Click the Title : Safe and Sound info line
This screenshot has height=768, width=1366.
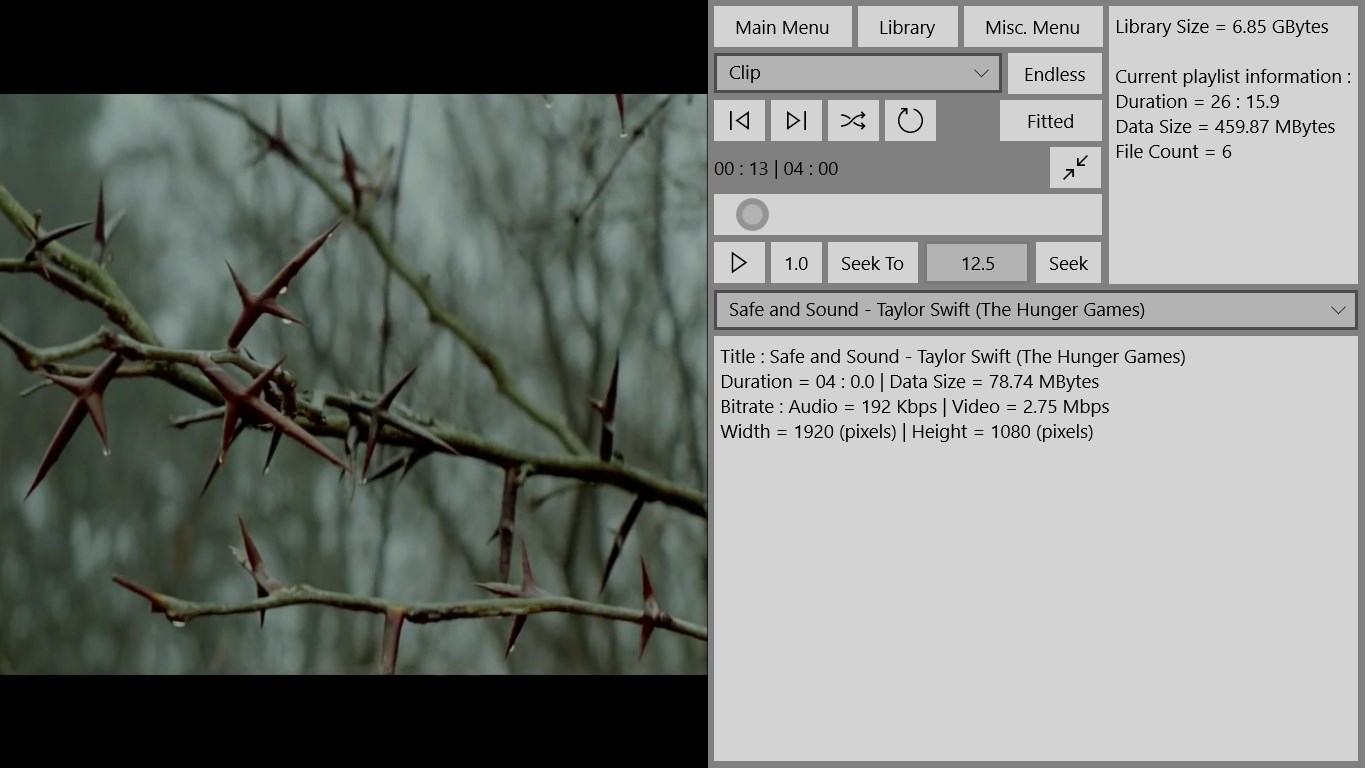[952, 357]
